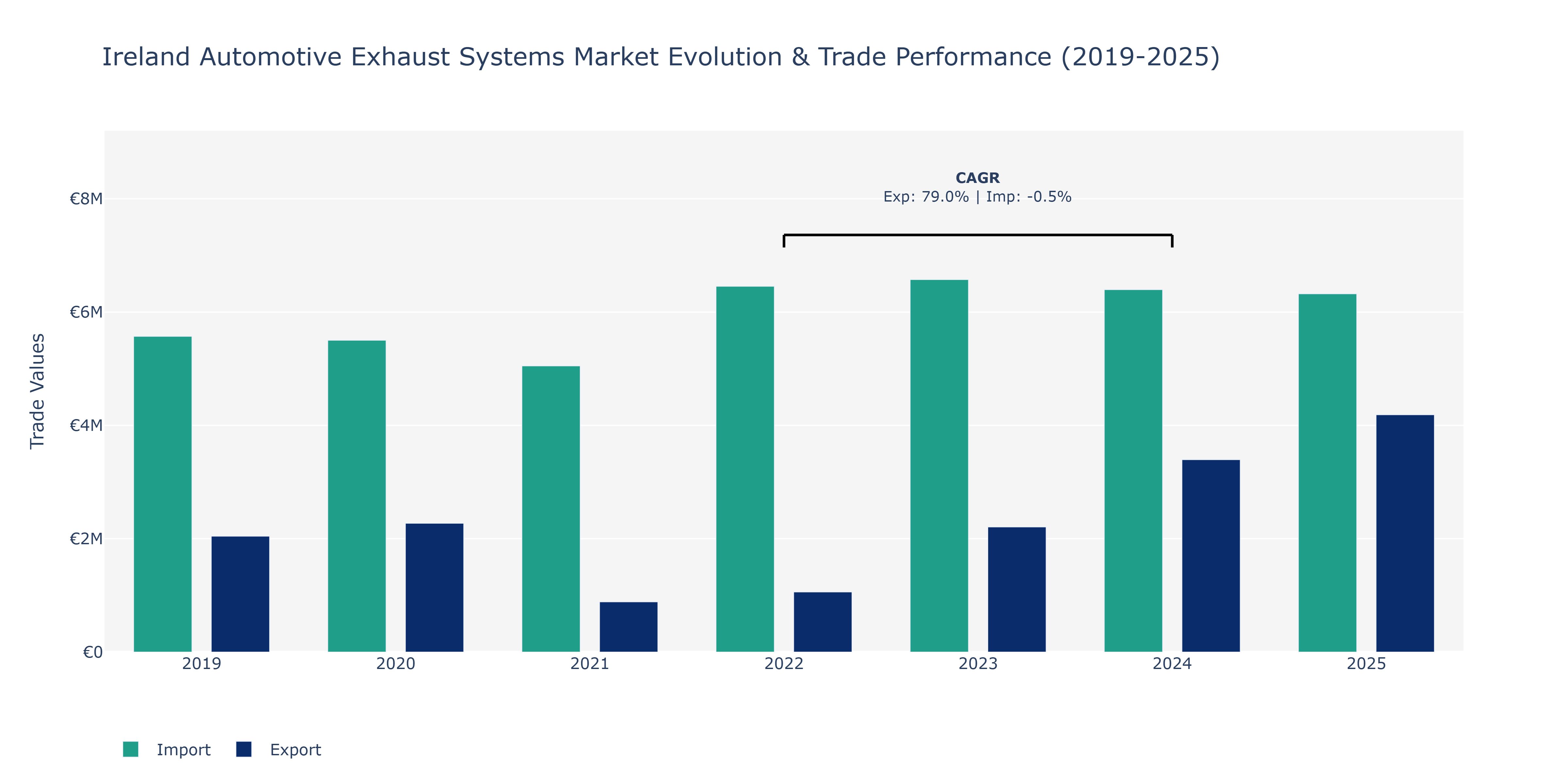Screen dimensions: 1568x784
Task: Click the 2024 x-axis label
Action: (x=1172, y=663)
